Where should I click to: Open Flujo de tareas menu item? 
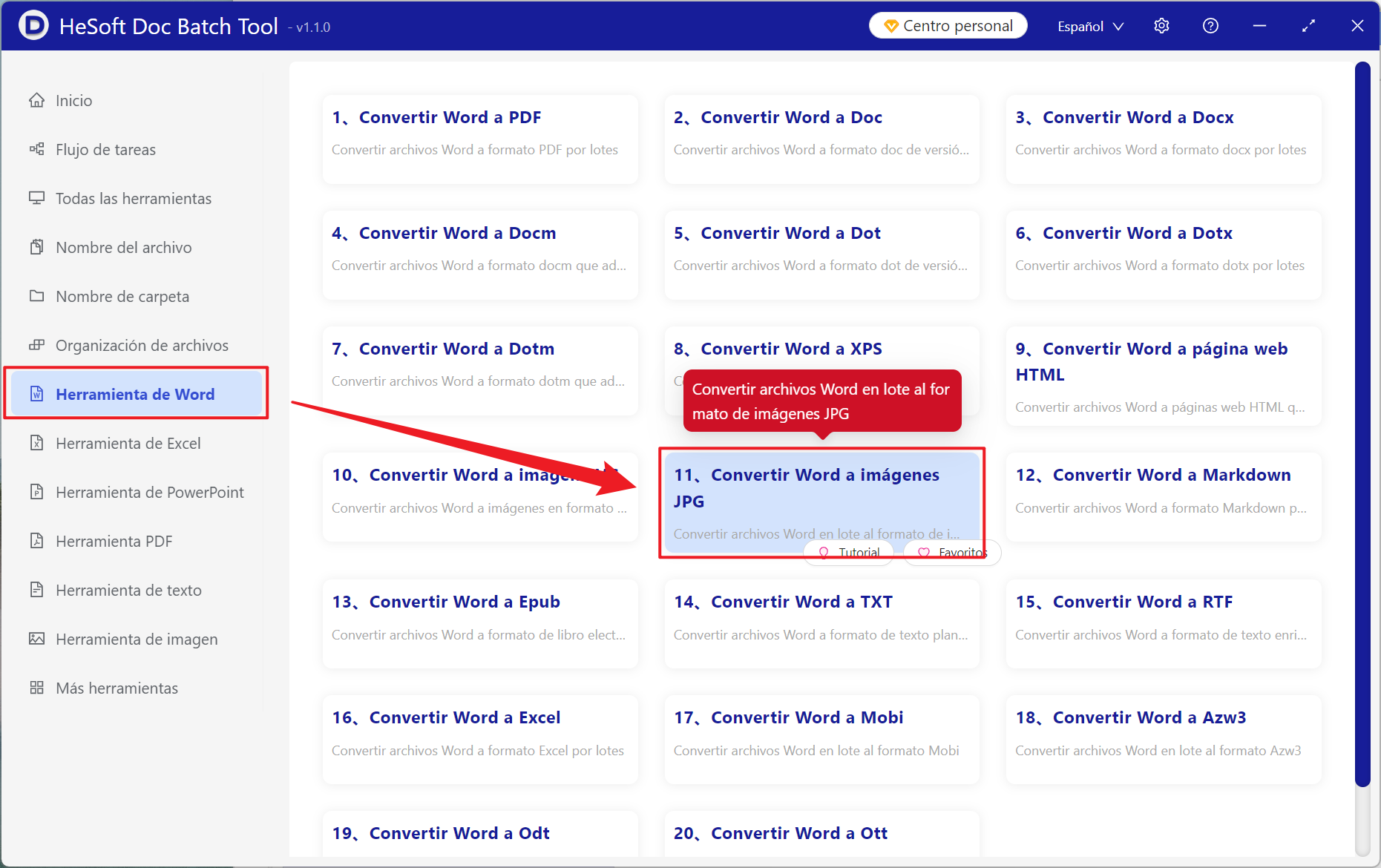(x=135, y=149)
